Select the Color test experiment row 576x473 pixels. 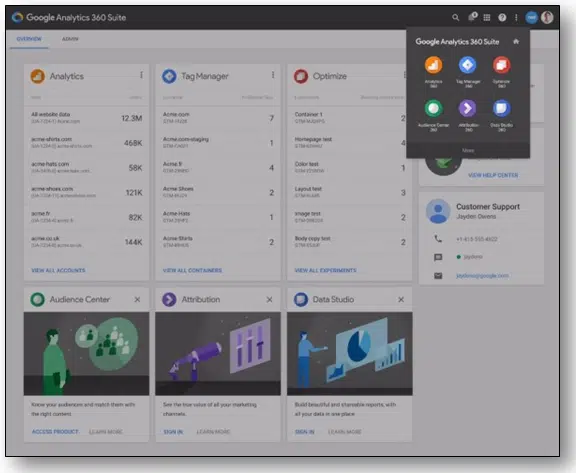pos(350,167)
